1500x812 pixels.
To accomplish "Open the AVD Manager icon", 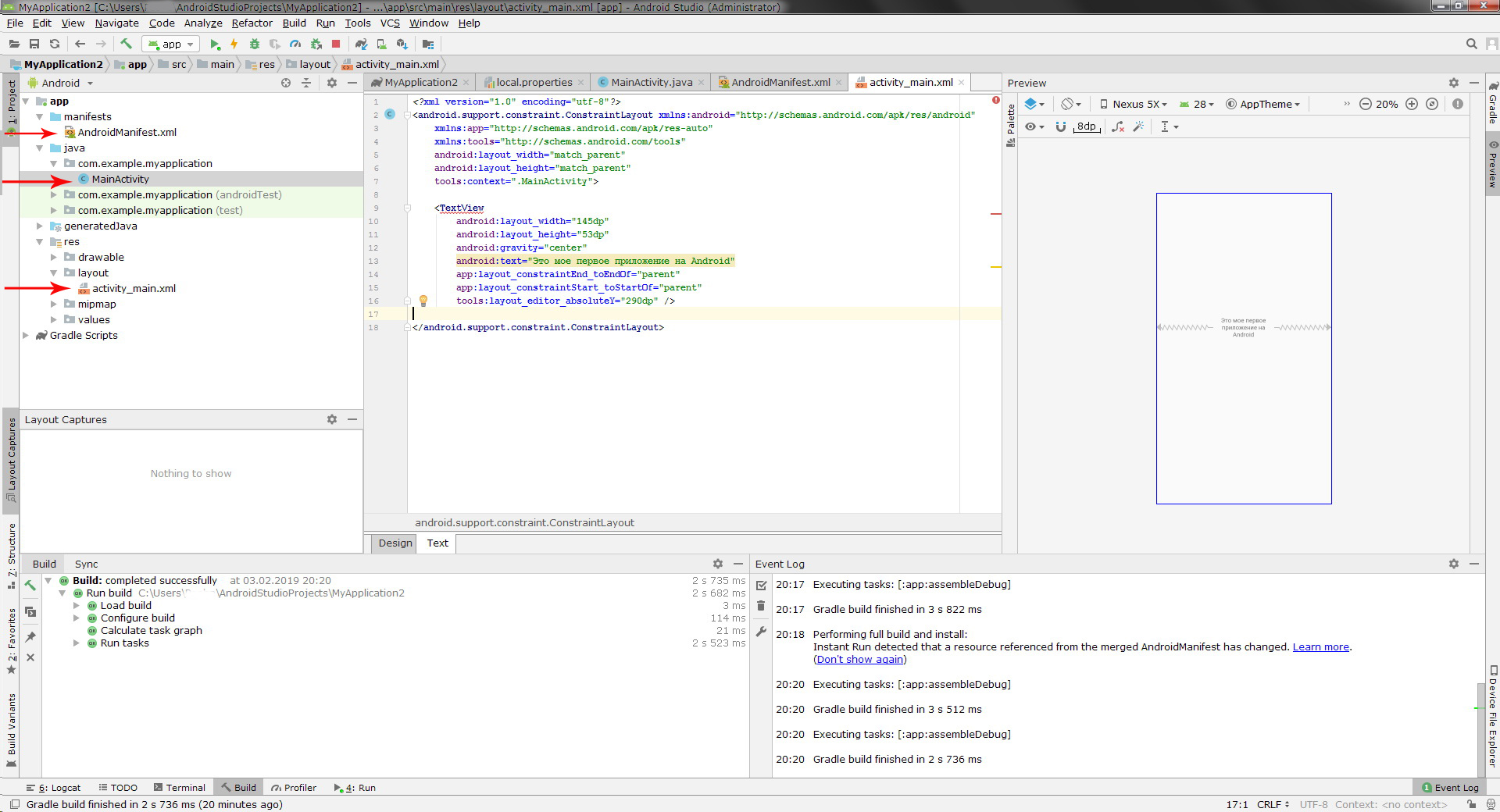I will (381, 45).
